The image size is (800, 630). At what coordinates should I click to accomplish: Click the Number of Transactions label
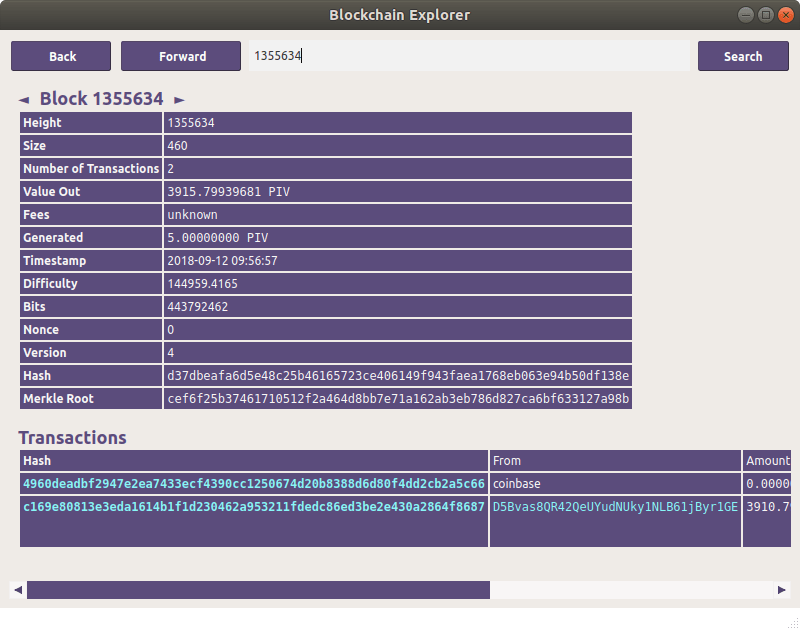(x=91, y=169)
